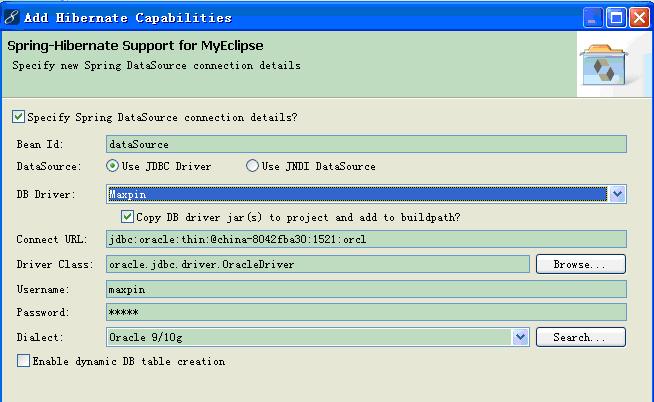Click the heading Spring-Hibernate Support for MyEclipse
Screen dimensions: 654x402
(x=135, y=45)
